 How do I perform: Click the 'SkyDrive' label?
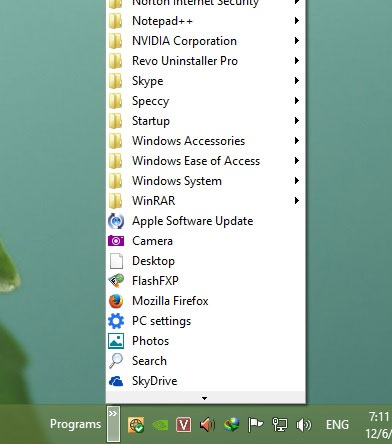[155, 381]
